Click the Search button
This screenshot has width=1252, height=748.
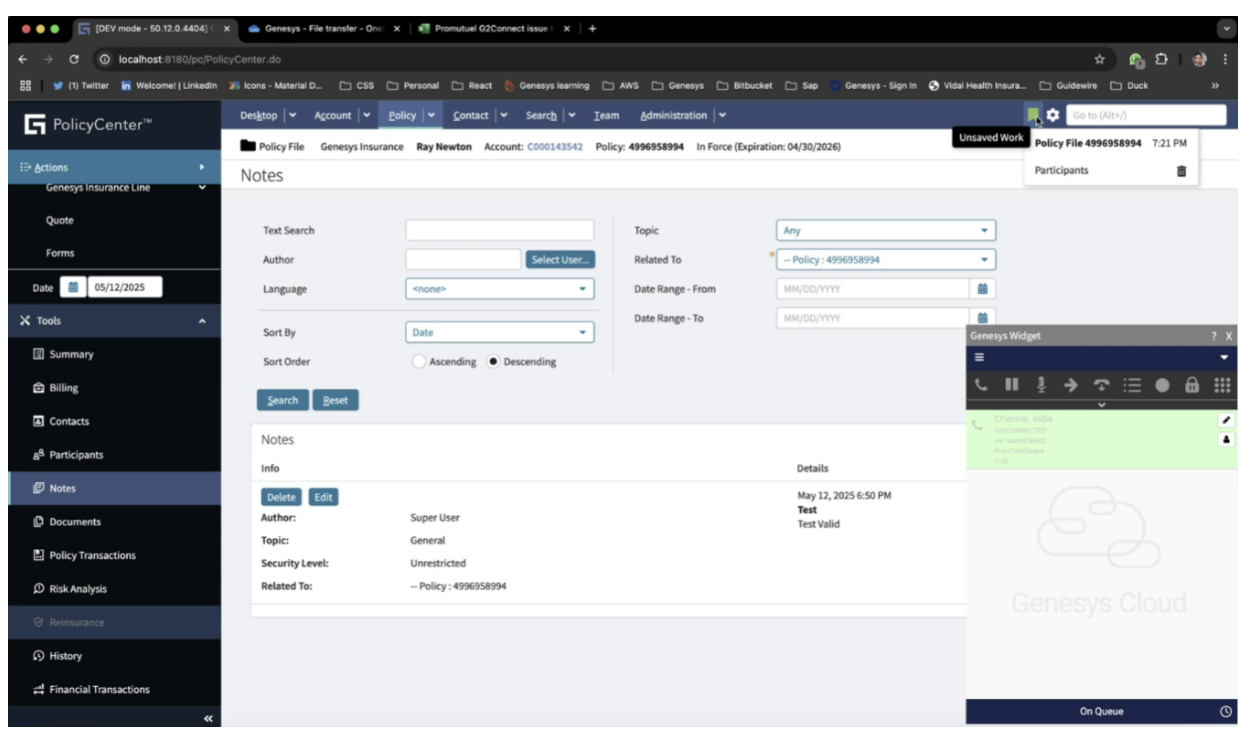click(x=283, y=400)
